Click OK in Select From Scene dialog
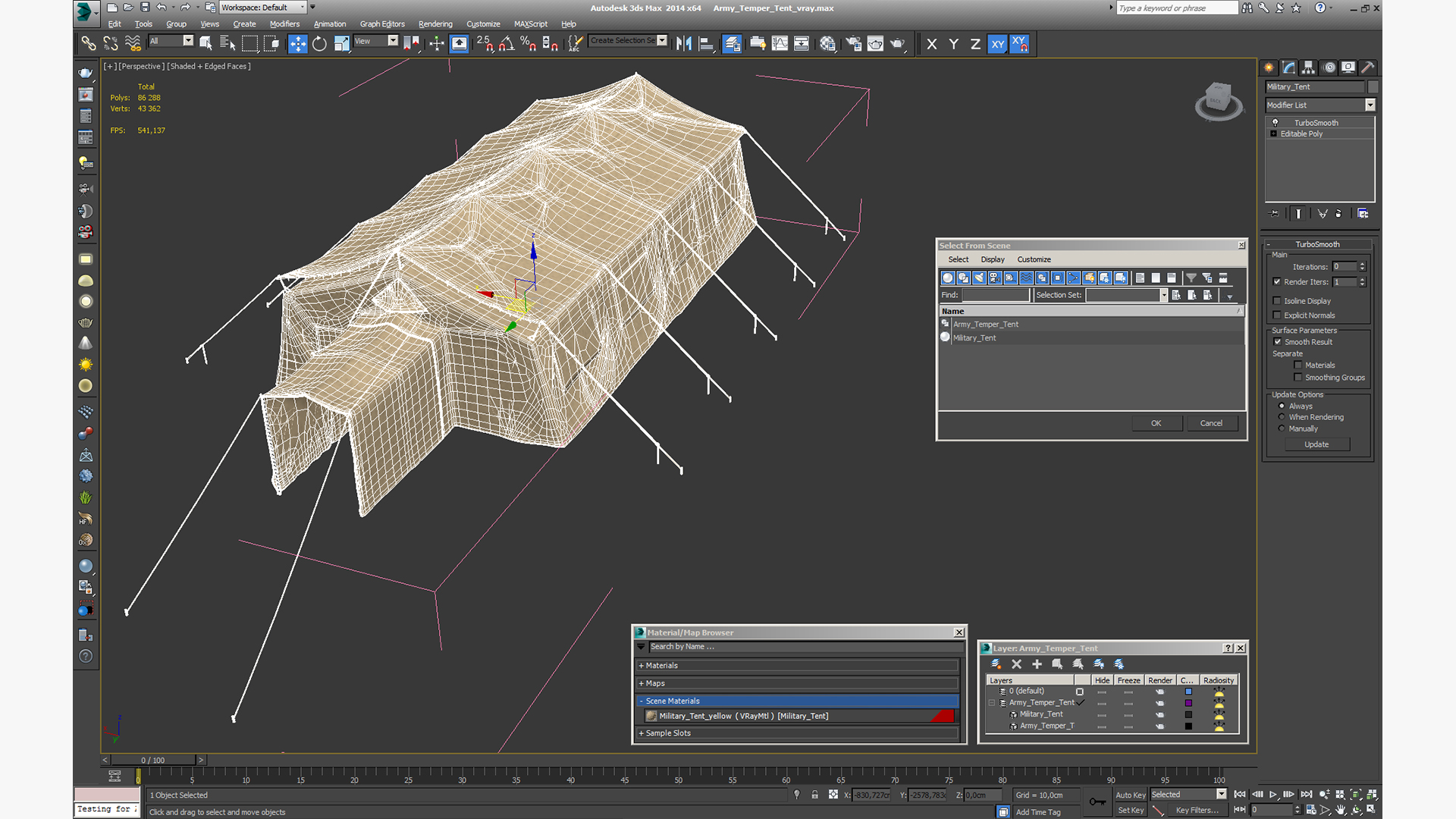 [x=1156, y=423]
